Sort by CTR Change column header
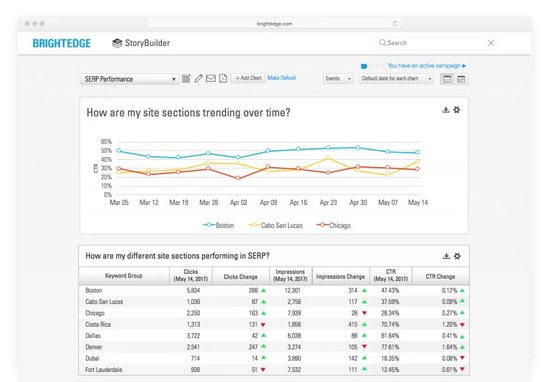Screen dimensions: 550x382 [440, 276]
